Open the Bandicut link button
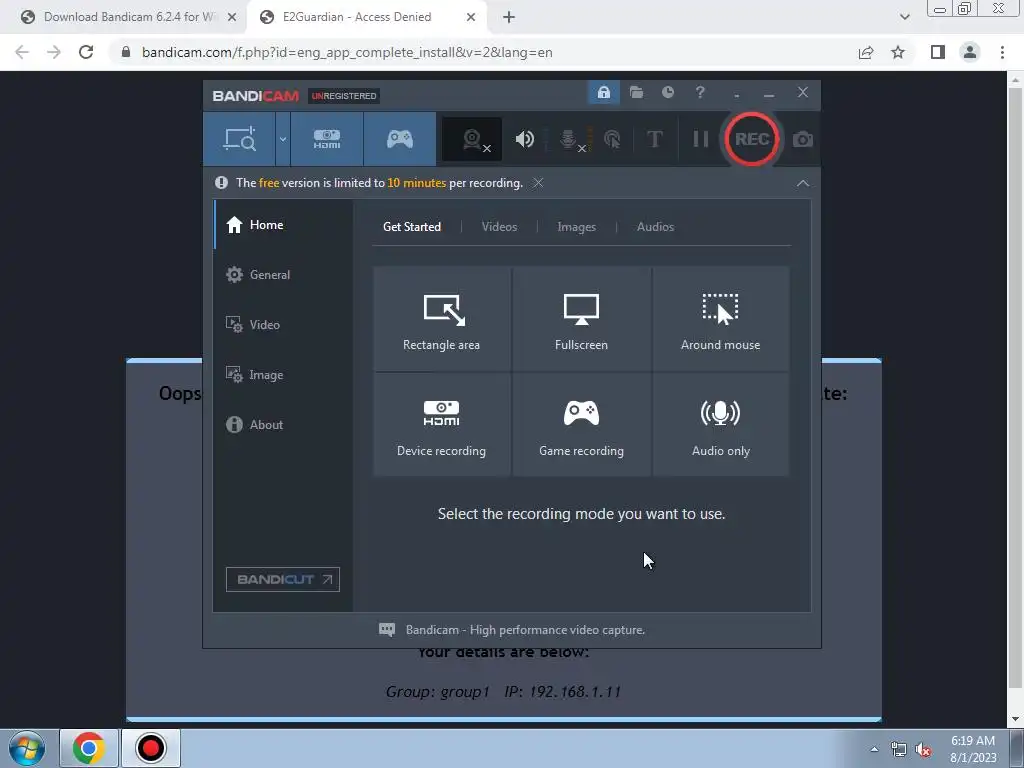This screenshot has height=768, width=1024. pyautogui.click(x=283, y=579)
